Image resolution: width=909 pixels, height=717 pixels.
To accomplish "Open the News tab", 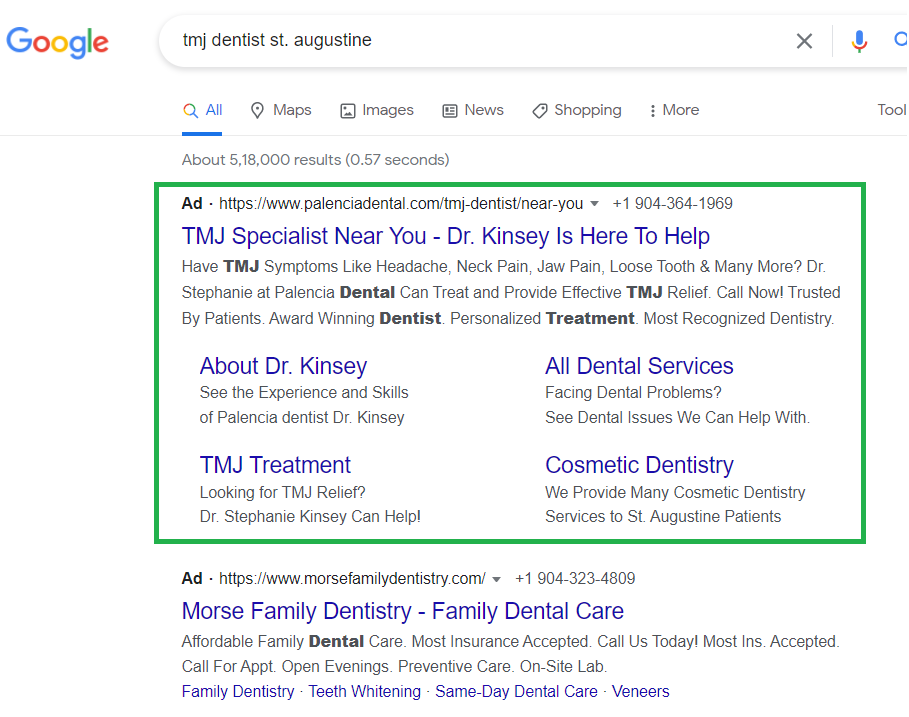I will click(473, 110).
